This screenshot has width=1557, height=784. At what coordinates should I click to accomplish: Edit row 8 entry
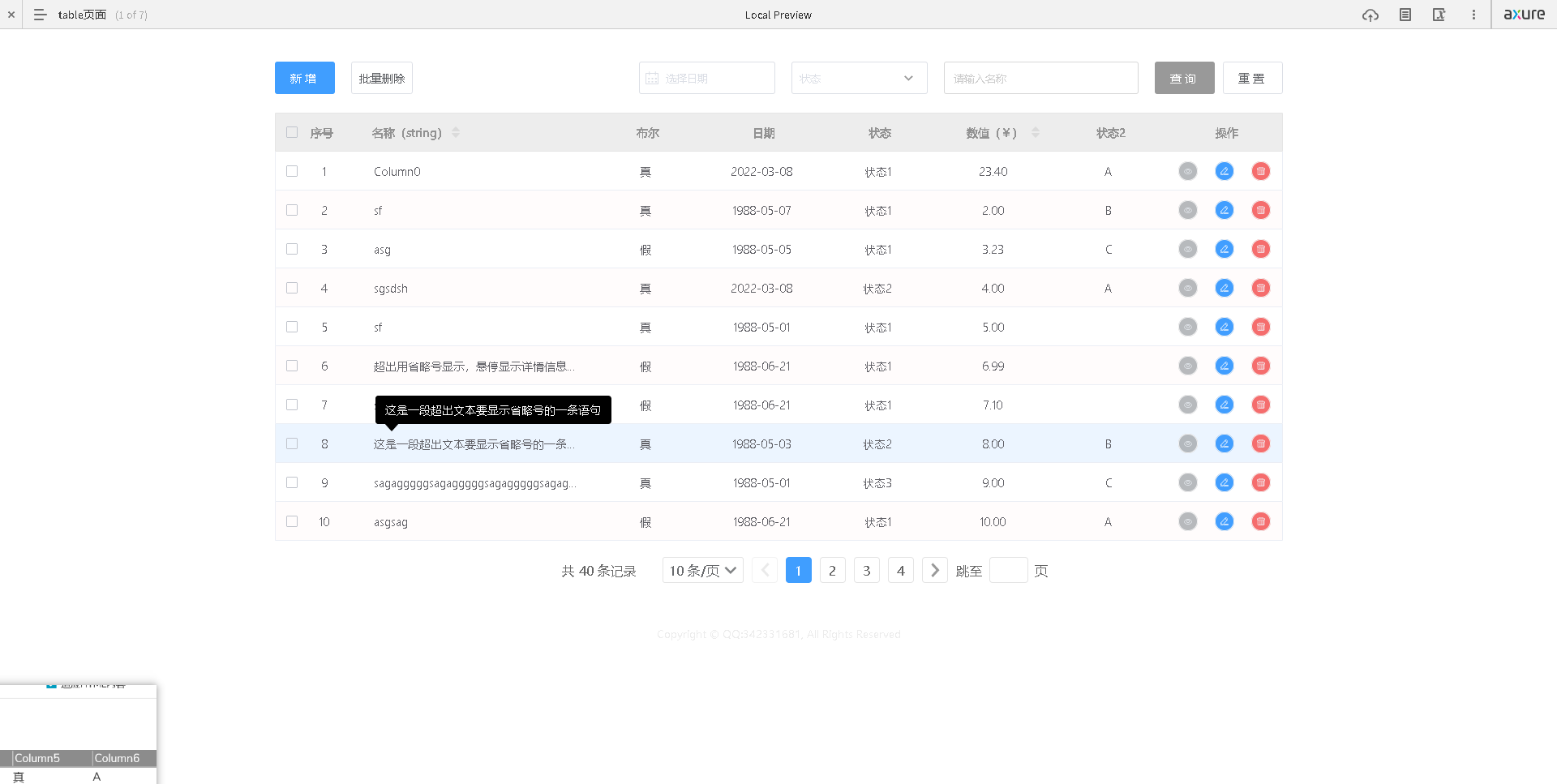click(1225, 443)
